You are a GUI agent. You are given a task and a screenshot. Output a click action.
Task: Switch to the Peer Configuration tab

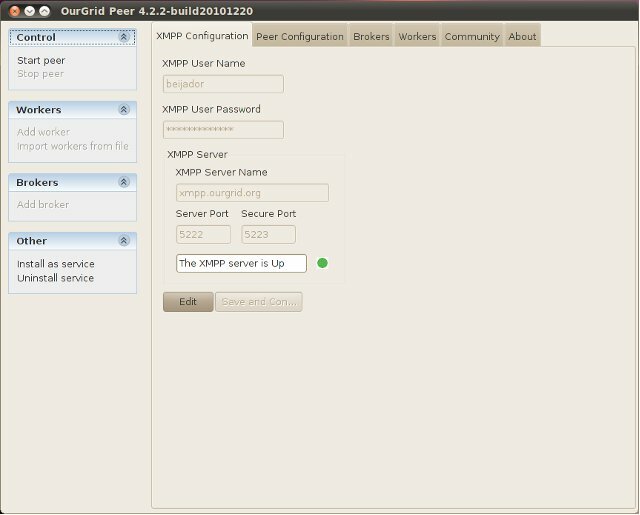[300, 37]
